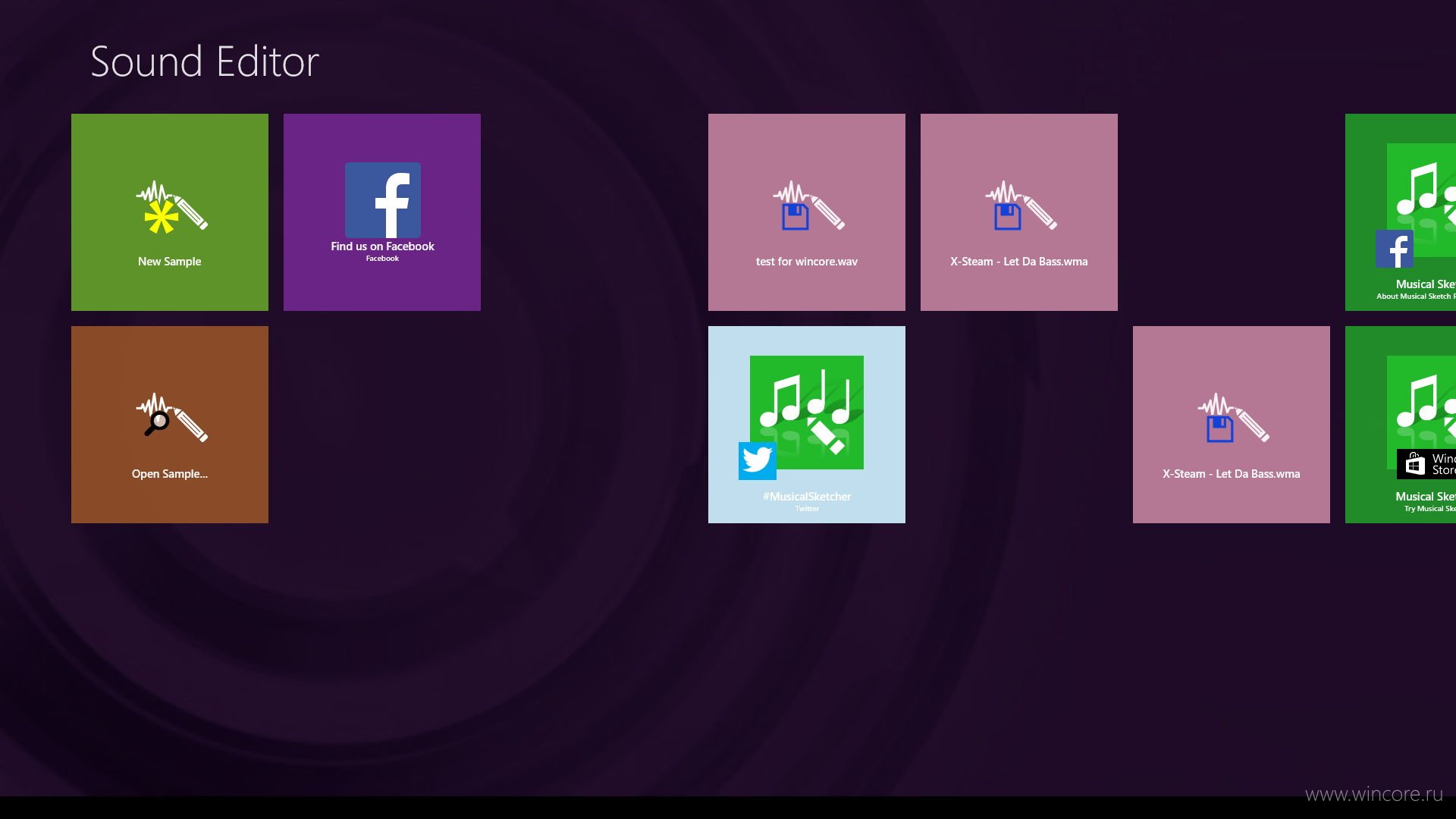The width and height of the screenshot is (1456, 819).
Task: Click Facebook icon on About Musical Sketch tile
Action: 1395,249
